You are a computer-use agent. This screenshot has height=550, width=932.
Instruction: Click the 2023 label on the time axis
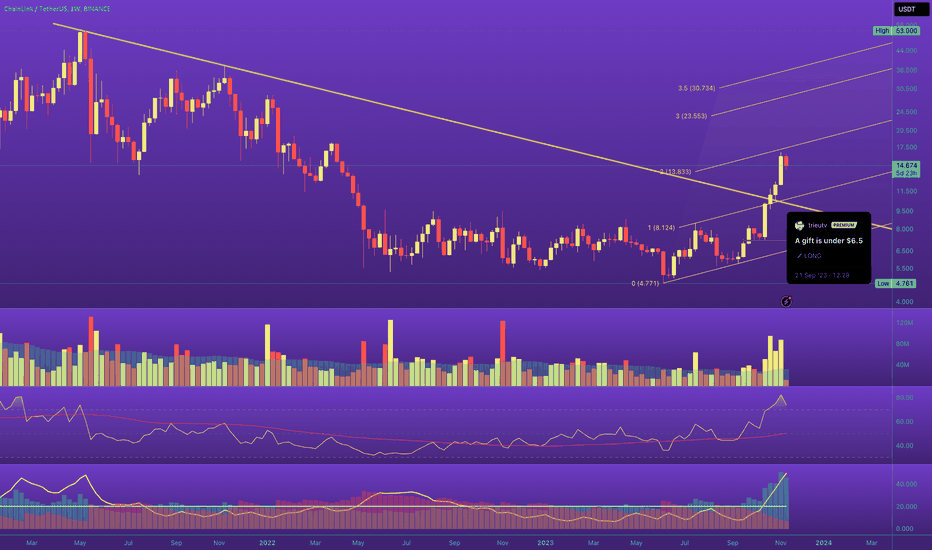pos(545,543)
